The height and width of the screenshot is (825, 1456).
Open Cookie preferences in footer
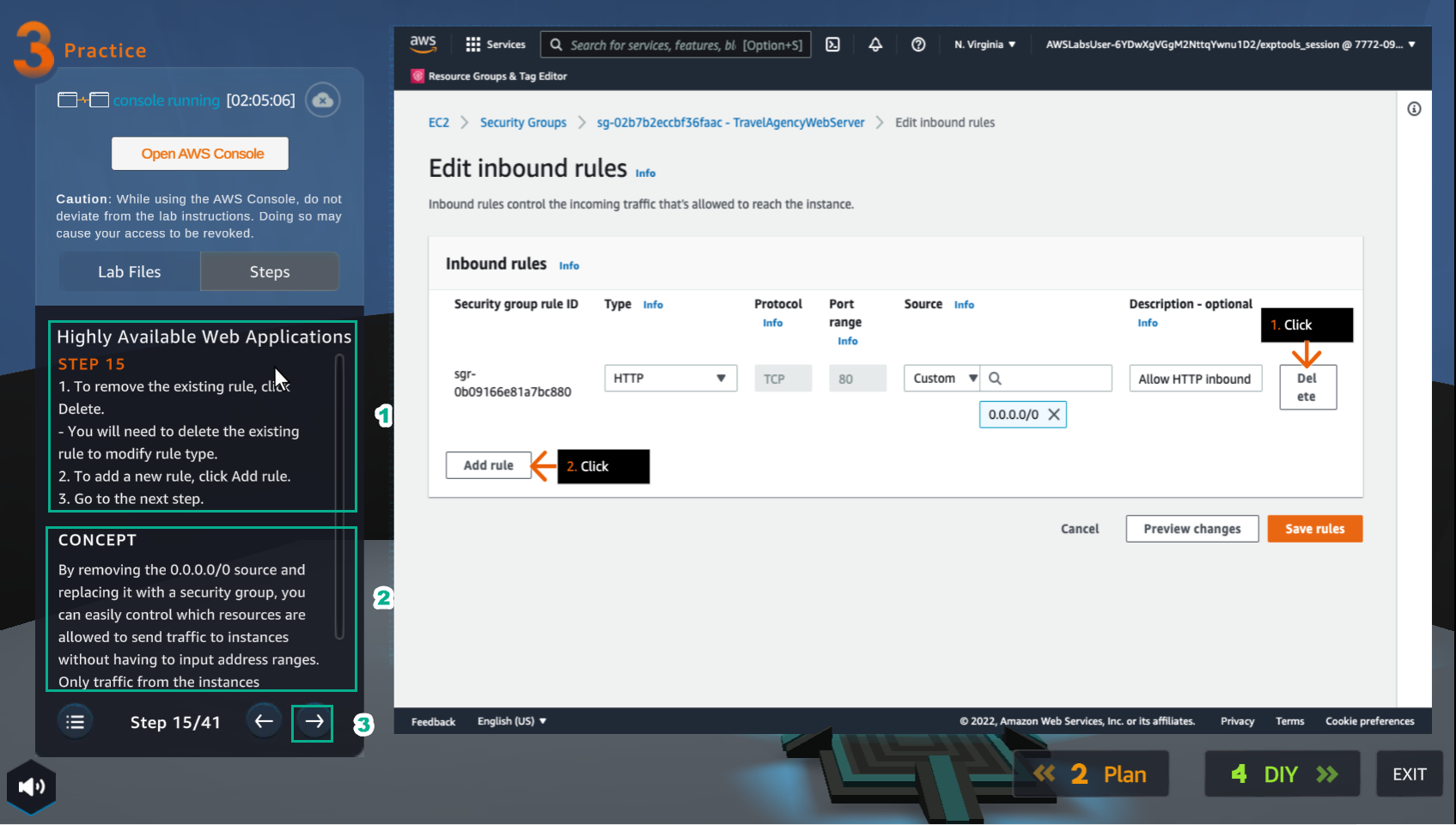pyautogui.click(x=1369, y=721)
